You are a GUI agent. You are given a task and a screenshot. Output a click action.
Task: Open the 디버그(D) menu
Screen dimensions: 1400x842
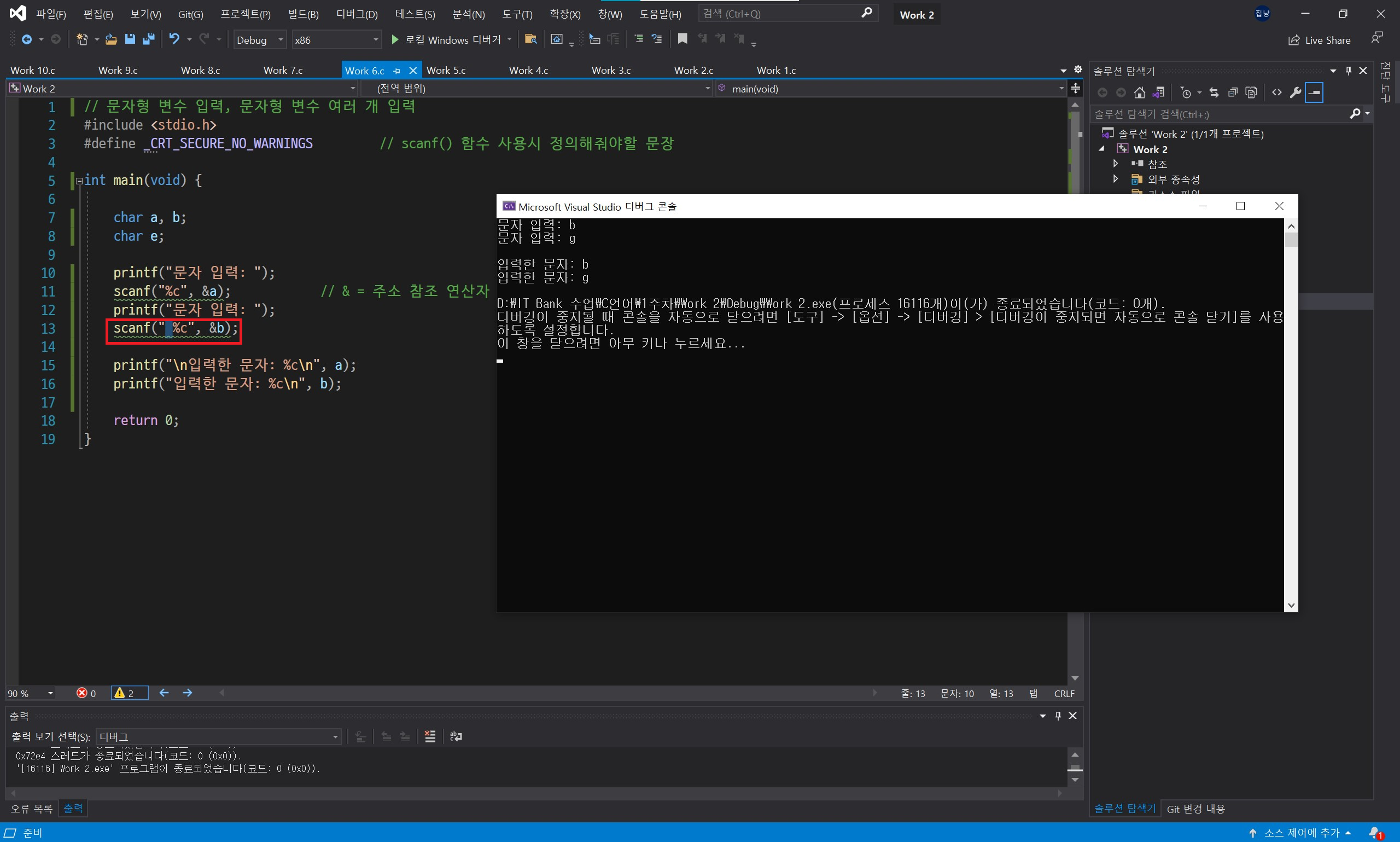point(357,14)
